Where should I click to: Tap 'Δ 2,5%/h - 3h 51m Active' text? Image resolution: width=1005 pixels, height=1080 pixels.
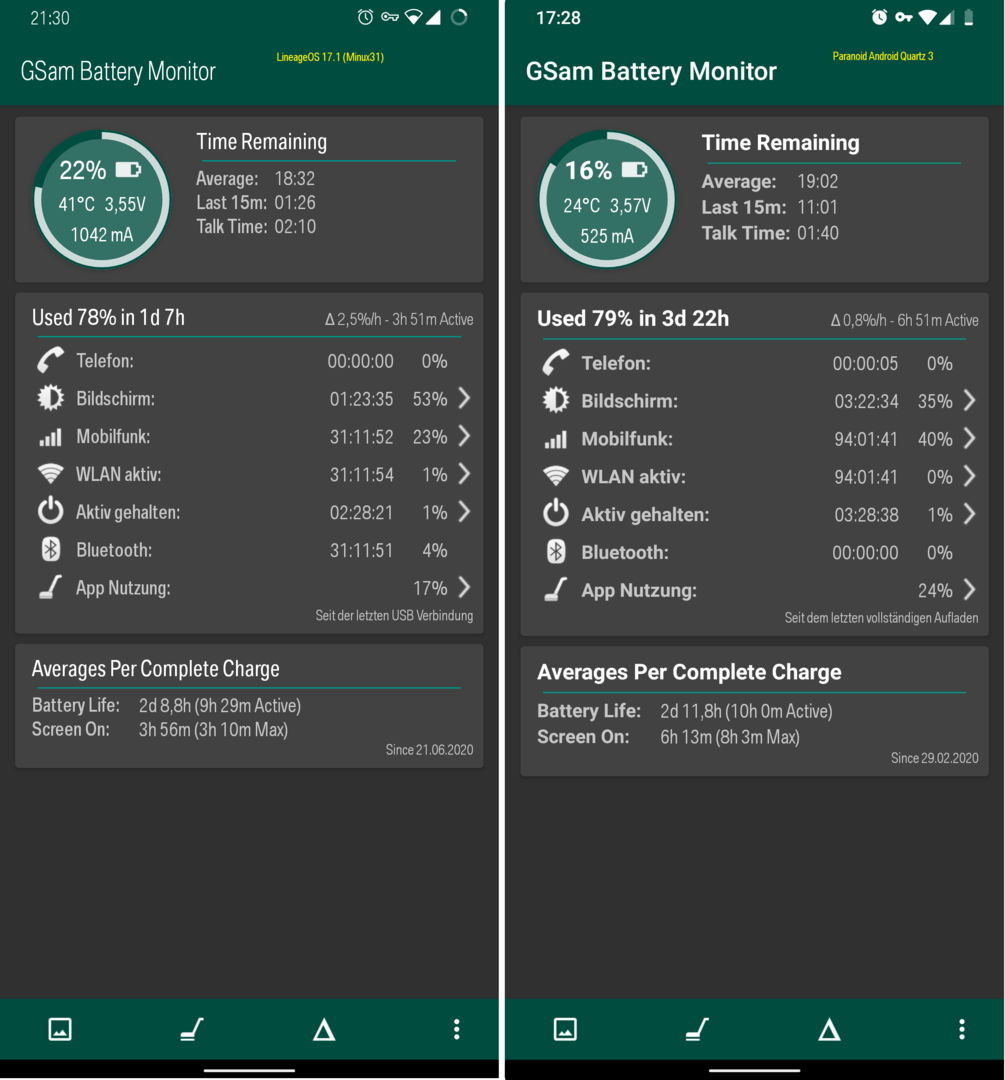pyautogui.click(x=399, y=320)
